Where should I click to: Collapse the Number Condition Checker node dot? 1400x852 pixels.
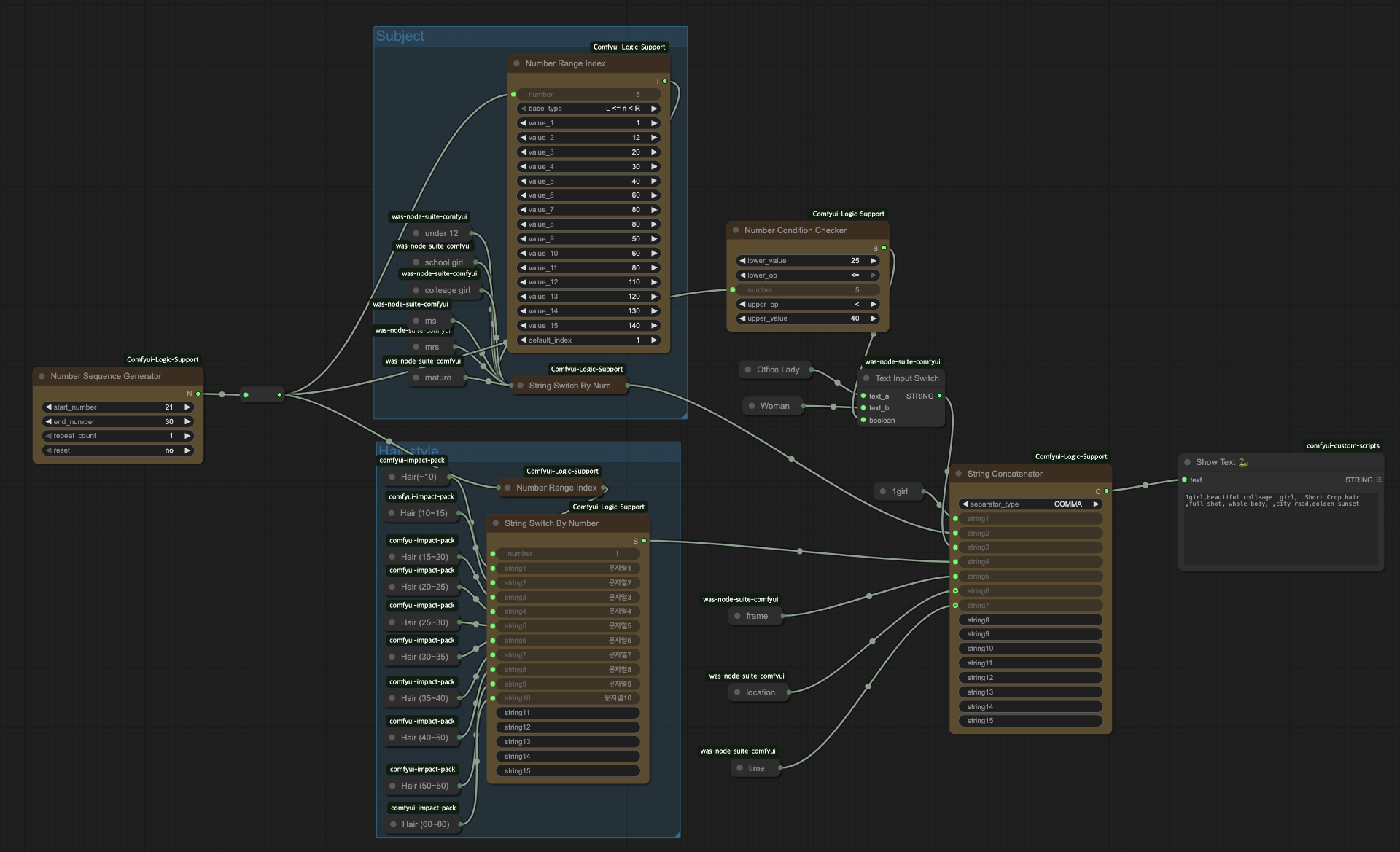[x=736, y=230]
